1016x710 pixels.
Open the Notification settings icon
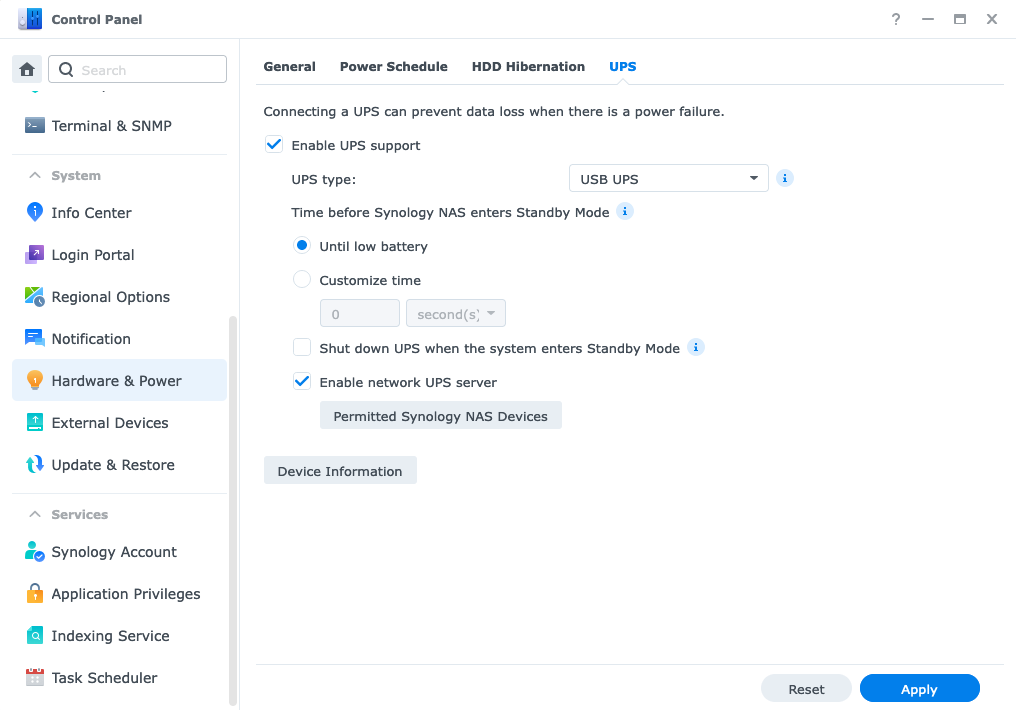[35, 339]
